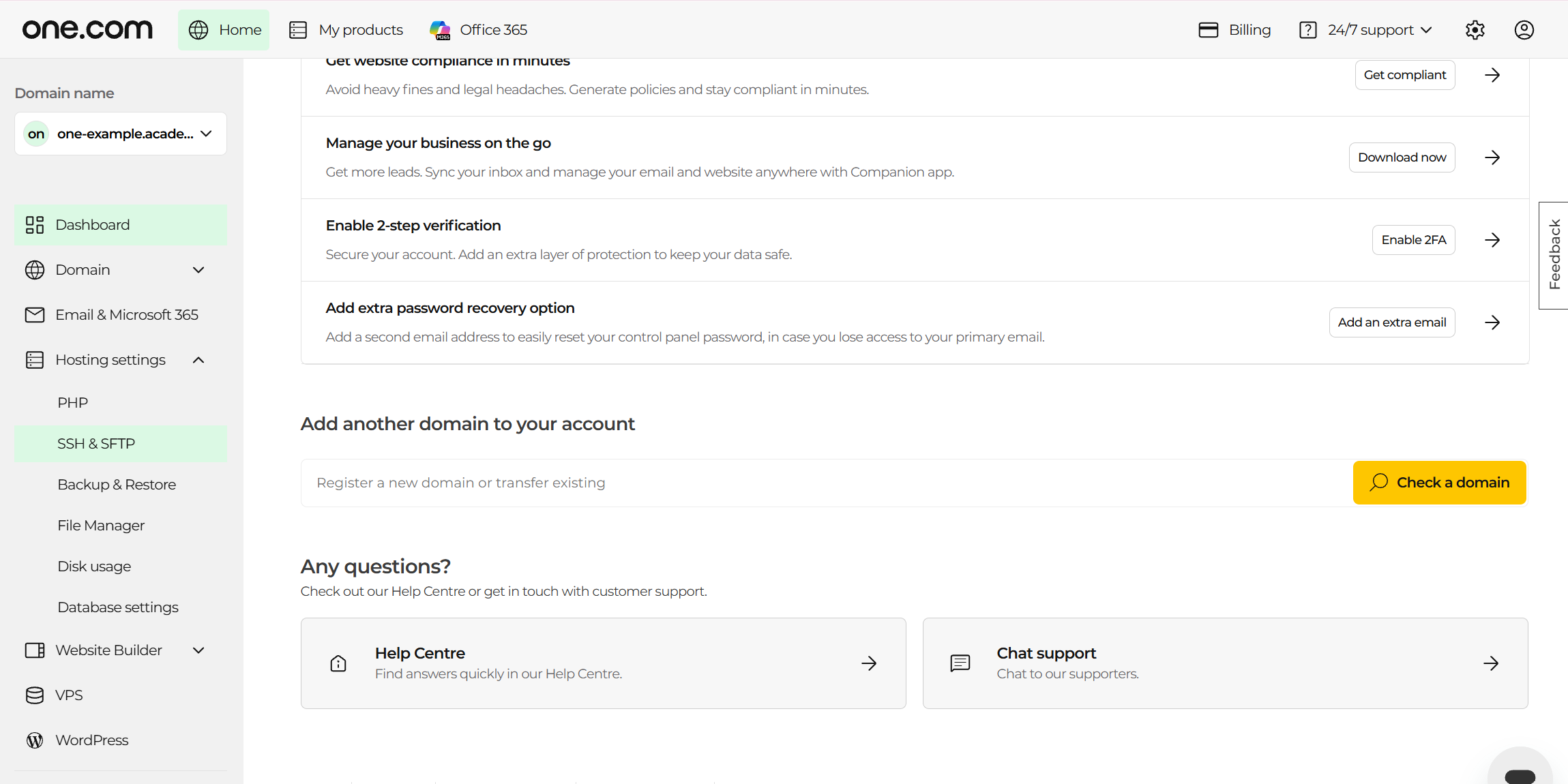Click the Home globe icon
The image size is (1568, 784).
[198, 30]
